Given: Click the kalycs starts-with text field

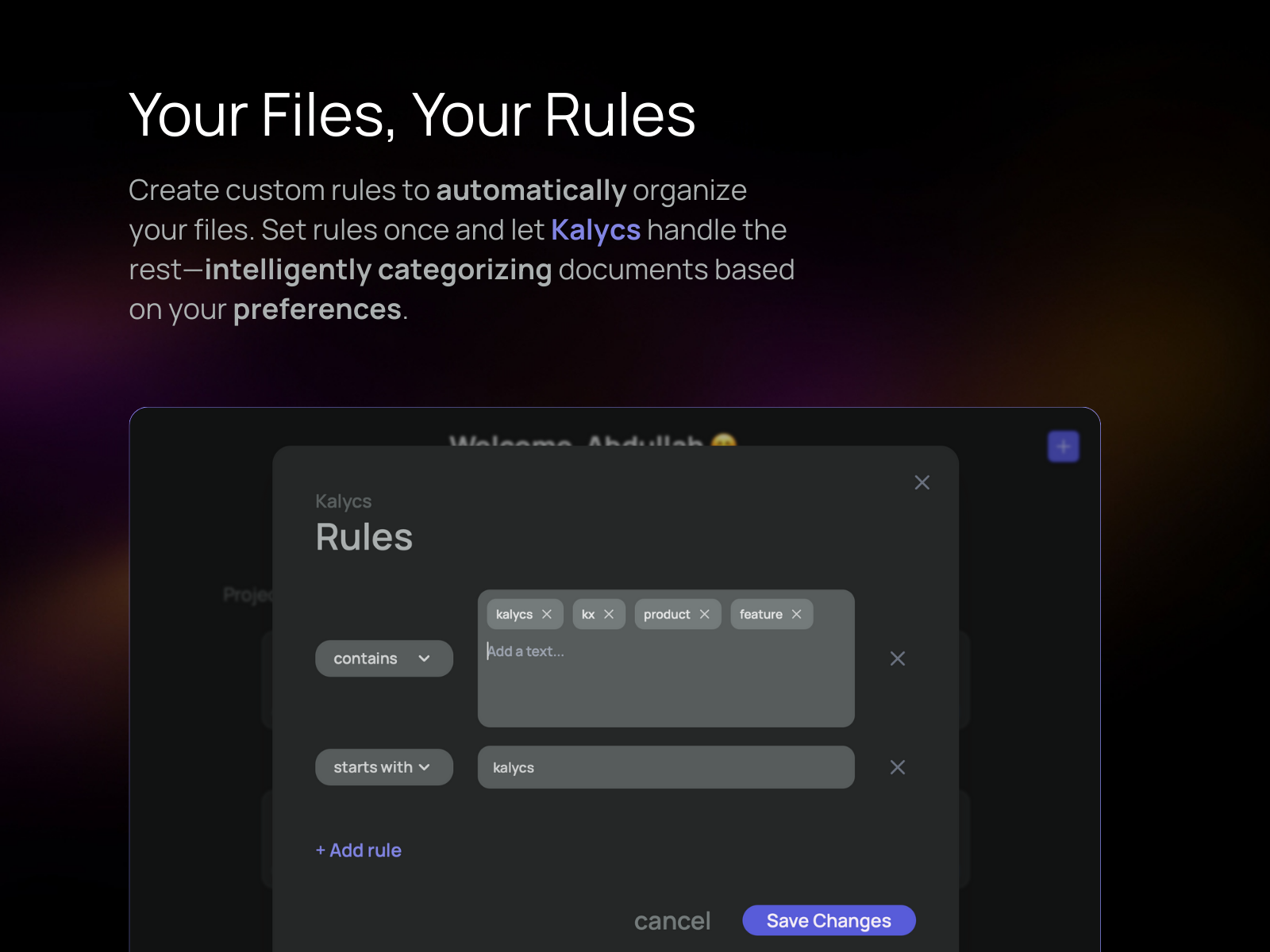Looking at the screenshot, I should click(x=666, y=767).
